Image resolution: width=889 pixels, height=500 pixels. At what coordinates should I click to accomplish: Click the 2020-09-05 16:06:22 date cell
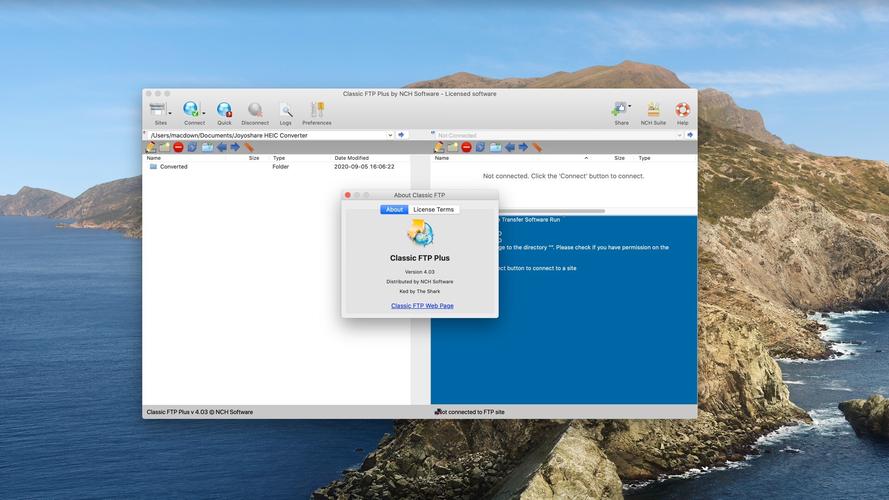[364, 167]
